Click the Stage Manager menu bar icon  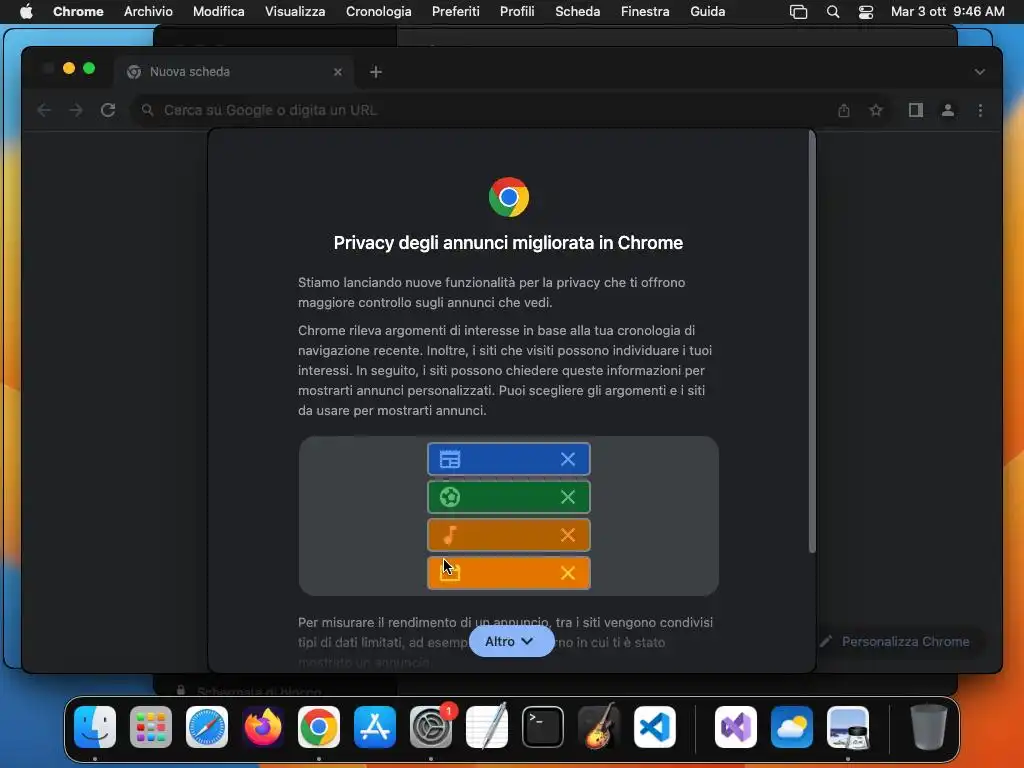[799, 11]
